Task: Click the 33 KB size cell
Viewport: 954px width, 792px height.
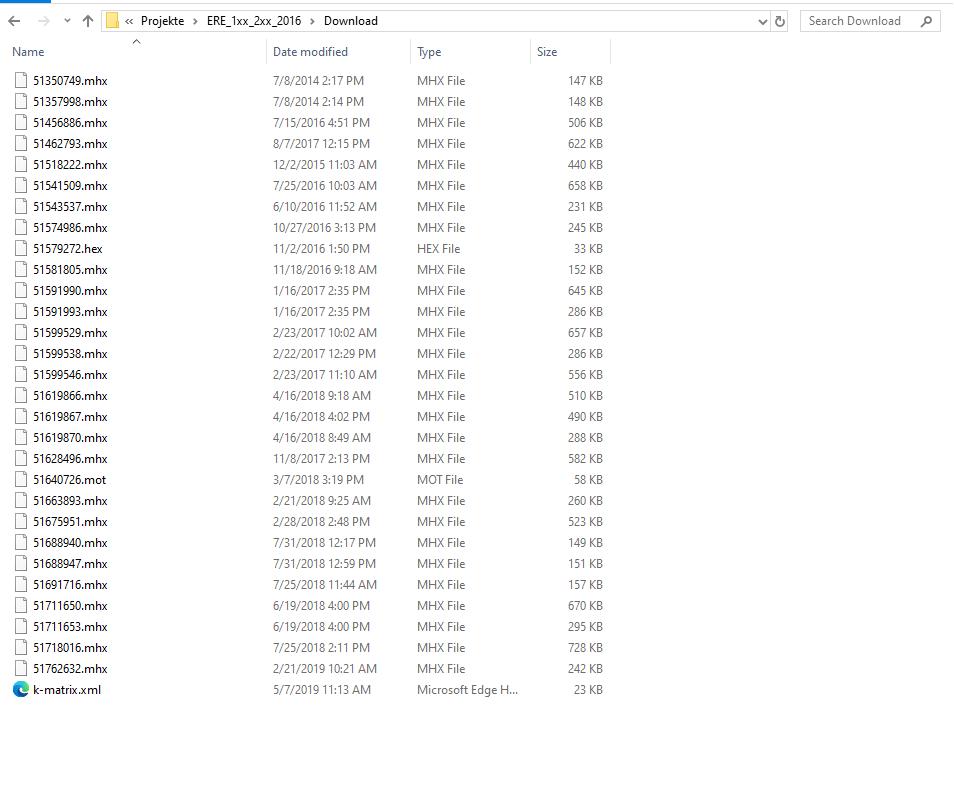Action: [x=588, y=249]
